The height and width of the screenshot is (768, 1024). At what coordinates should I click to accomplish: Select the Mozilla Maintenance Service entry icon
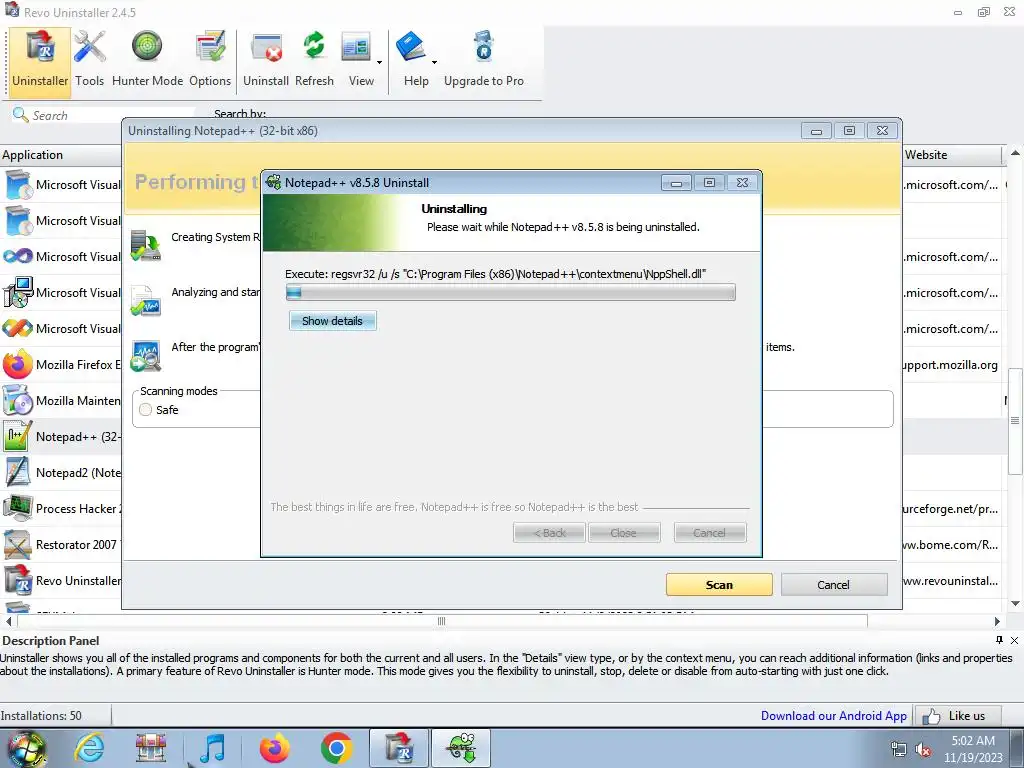click(x=18, y=400)
